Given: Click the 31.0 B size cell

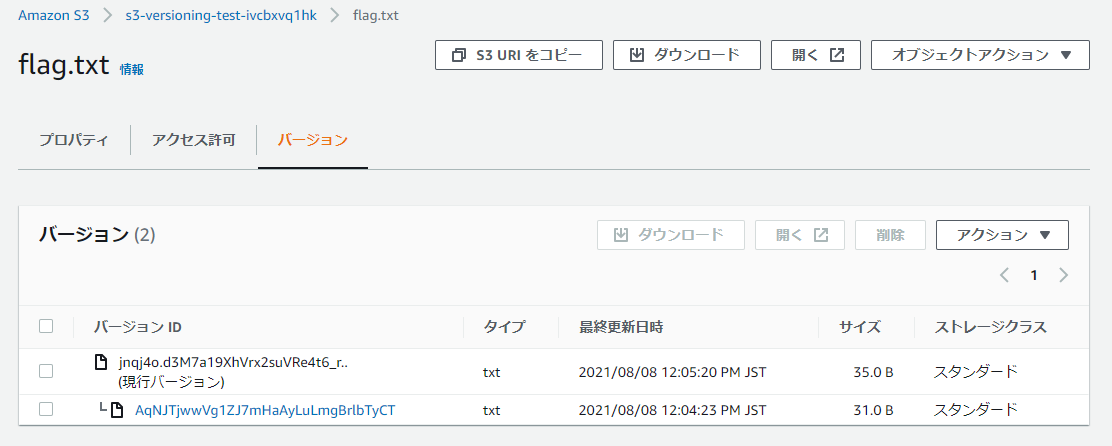Looking at the screenshot, I should [873, 410].
